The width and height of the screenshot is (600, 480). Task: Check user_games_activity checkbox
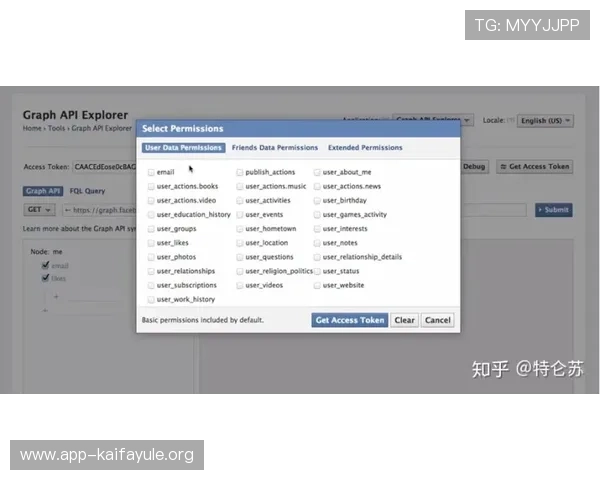pyautogui.click(x=317, y=215)
